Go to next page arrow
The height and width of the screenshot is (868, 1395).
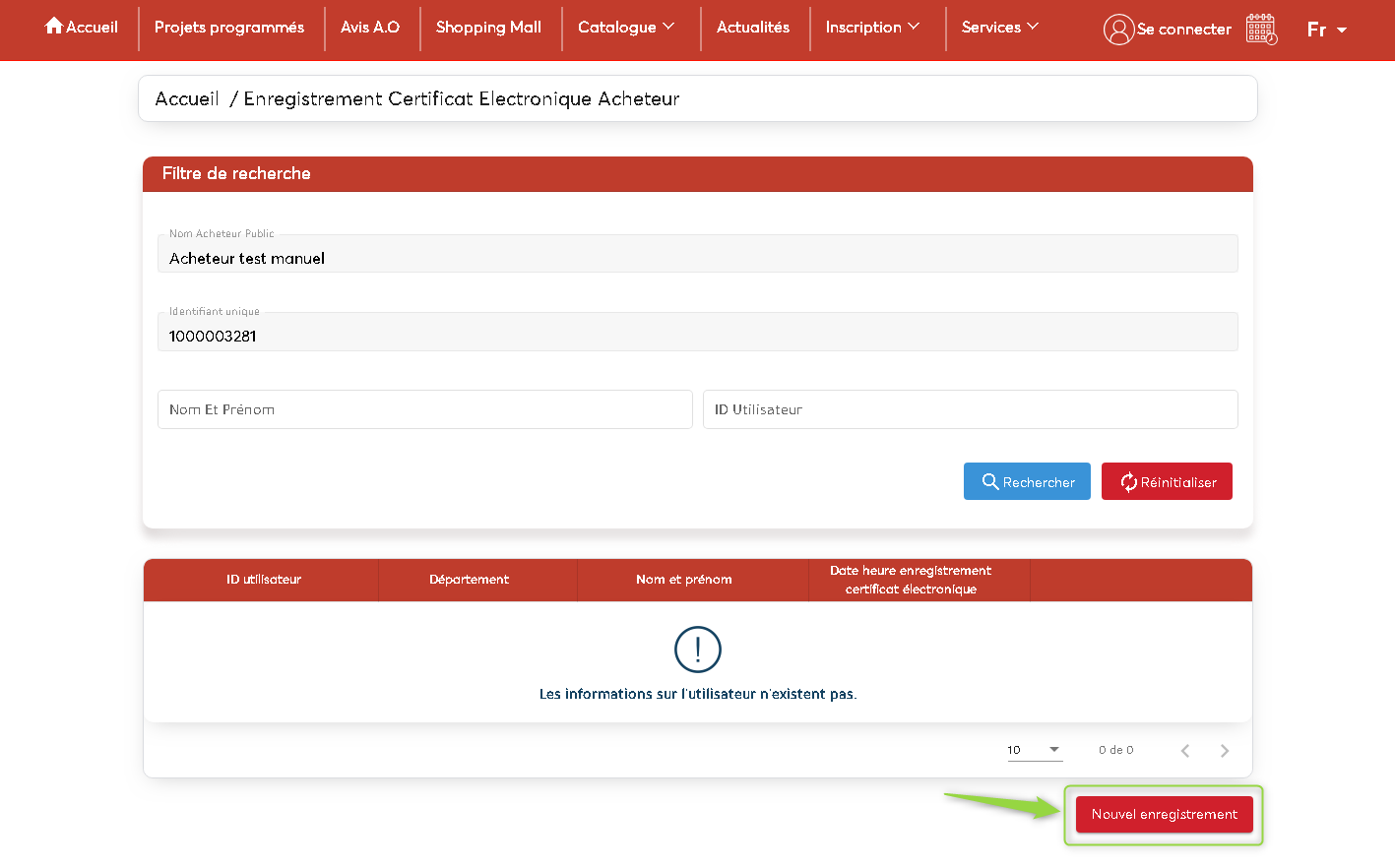pos(1225,751)
